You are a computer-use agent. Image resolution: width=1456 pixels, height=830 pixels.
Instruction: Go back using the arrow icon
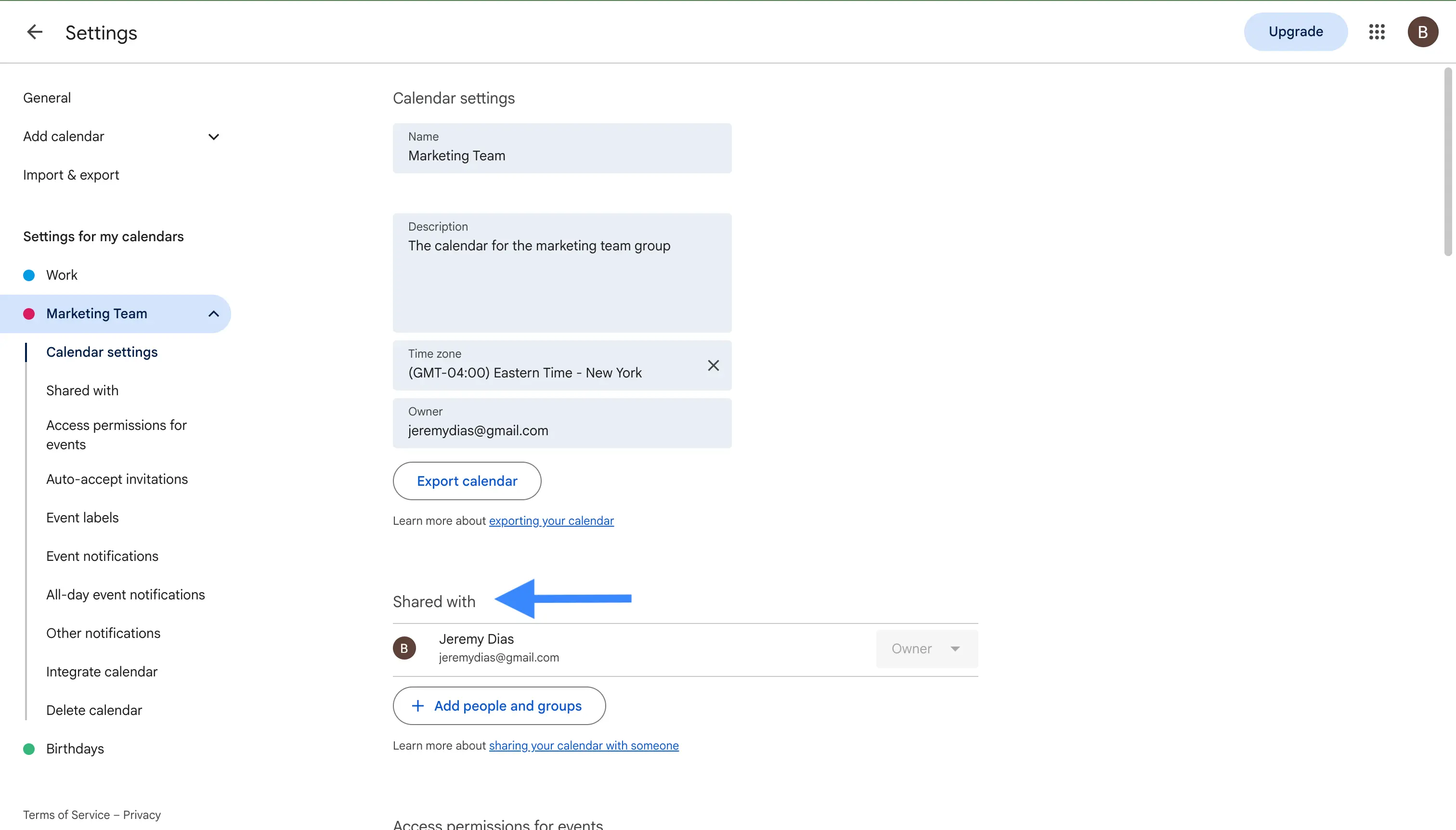[35, 32]
